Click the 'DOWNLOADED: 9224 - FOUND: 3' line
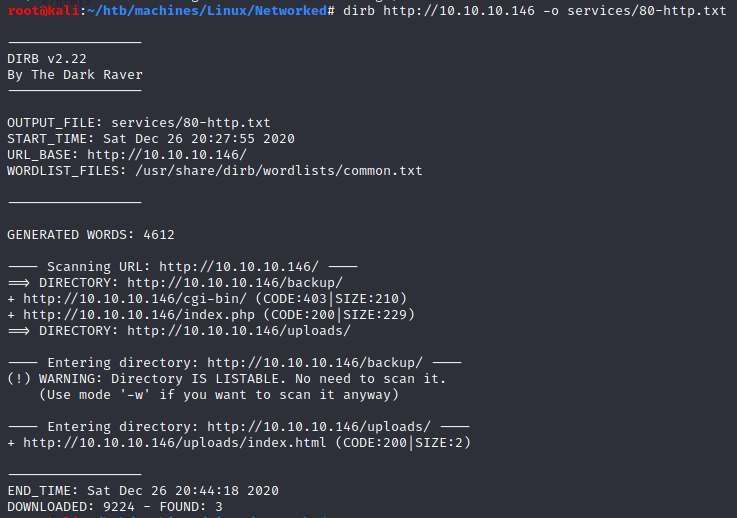The width and height of the screenshot is (737, 518). click(114, 506)
